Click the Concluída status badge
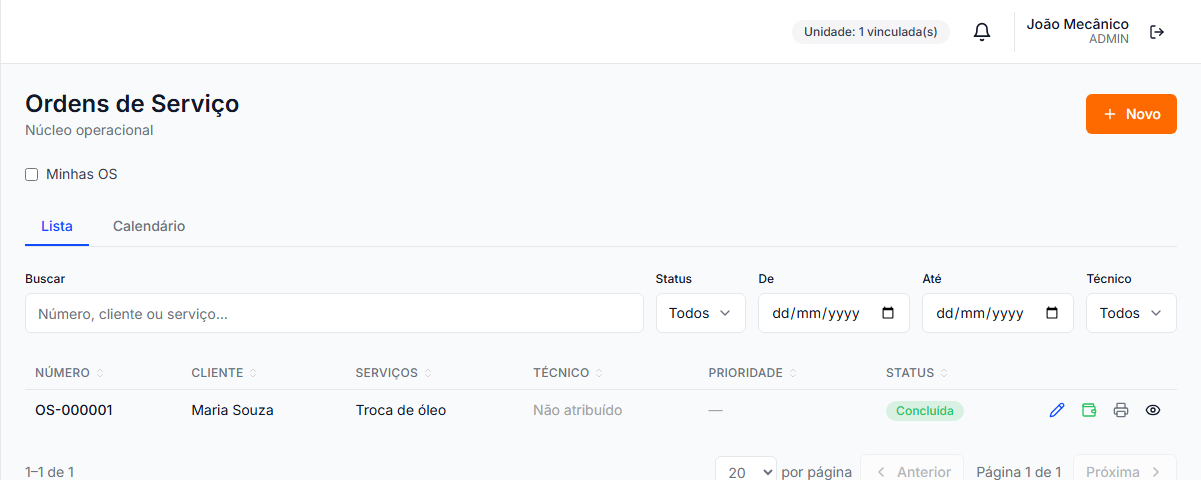1201x480 pixels. 925,411
